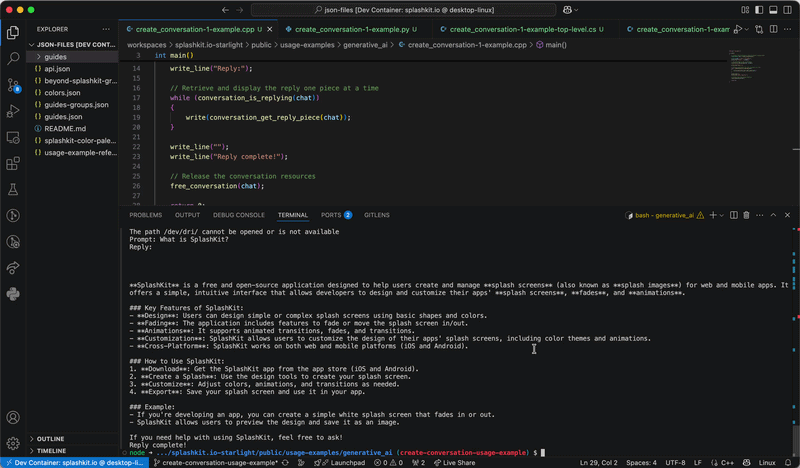The width and height of the screenshot is (800, 468).
Task: Open the Customize Layout icon
Action: [745, 10]
